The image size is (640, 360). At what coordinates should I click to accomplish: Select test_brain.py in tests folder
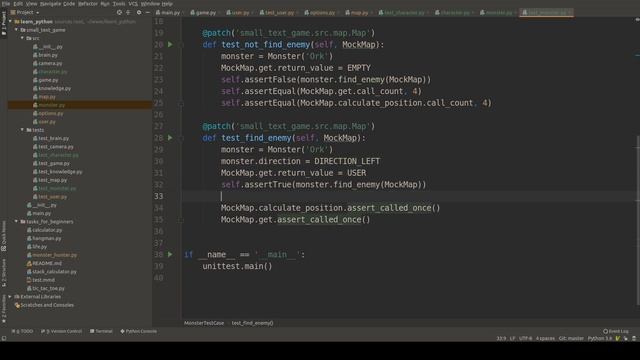coord(53,138)
